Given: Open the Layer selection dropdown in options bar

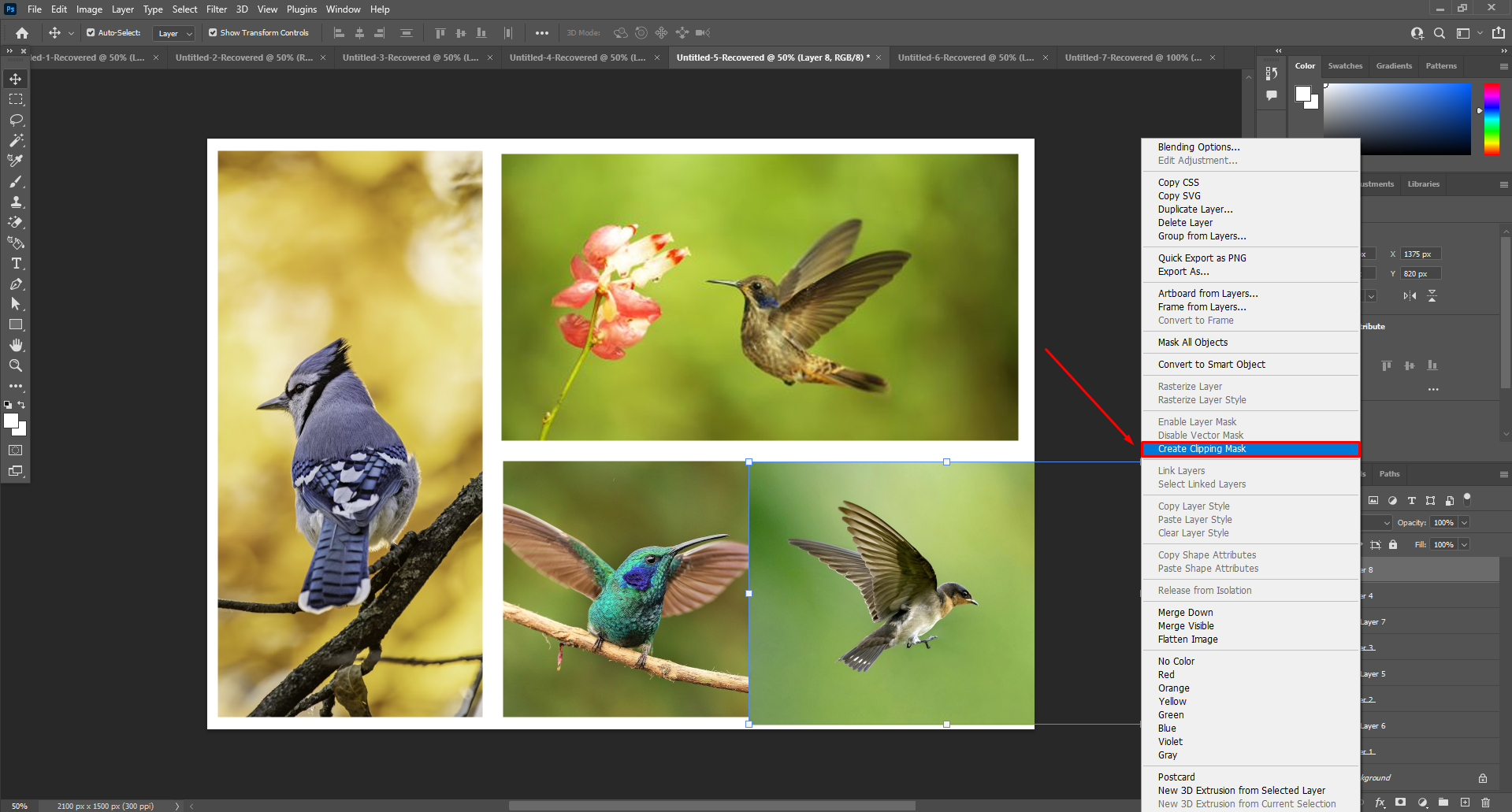Looking at the screenshot, I should [x=173, y=33].
